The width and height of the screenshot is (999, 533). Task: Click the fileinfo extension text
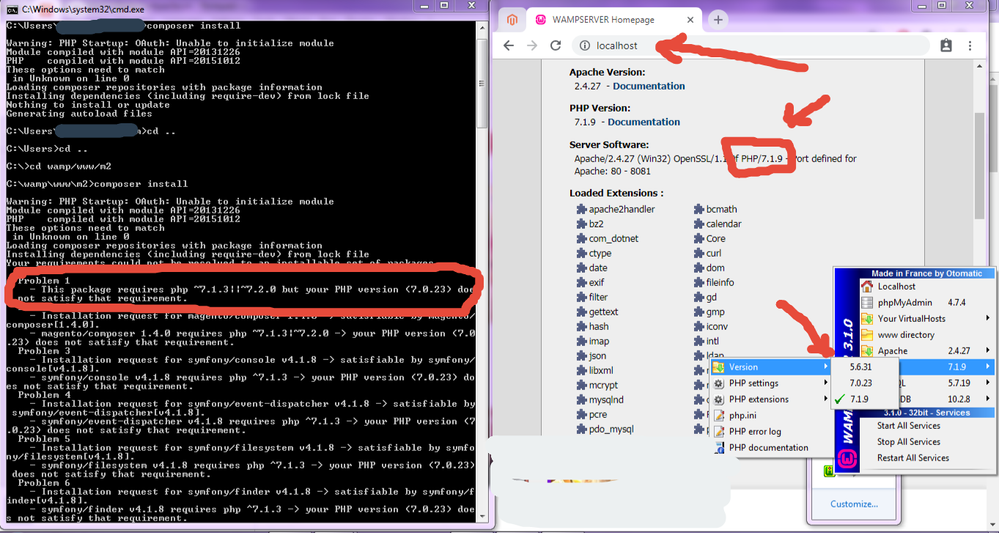coord(720,282)
